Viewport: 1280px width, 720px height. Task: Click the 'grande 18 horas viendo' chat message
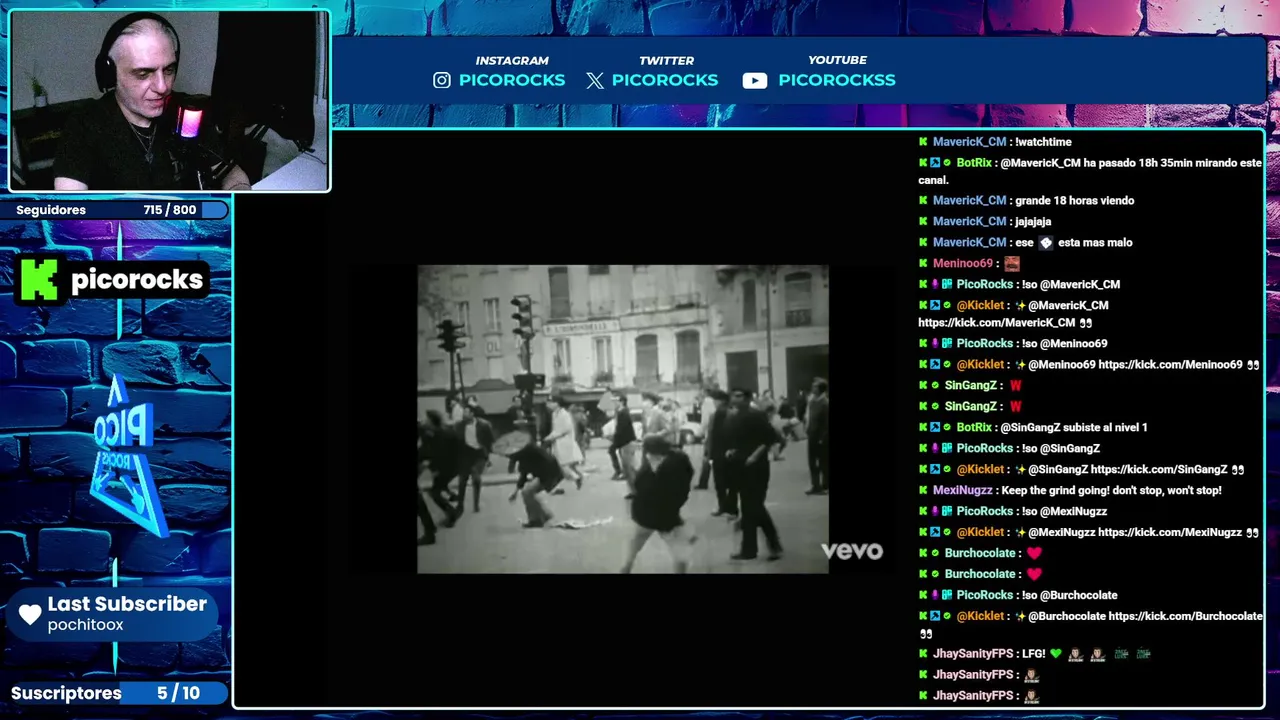(x=1074, y=201)
